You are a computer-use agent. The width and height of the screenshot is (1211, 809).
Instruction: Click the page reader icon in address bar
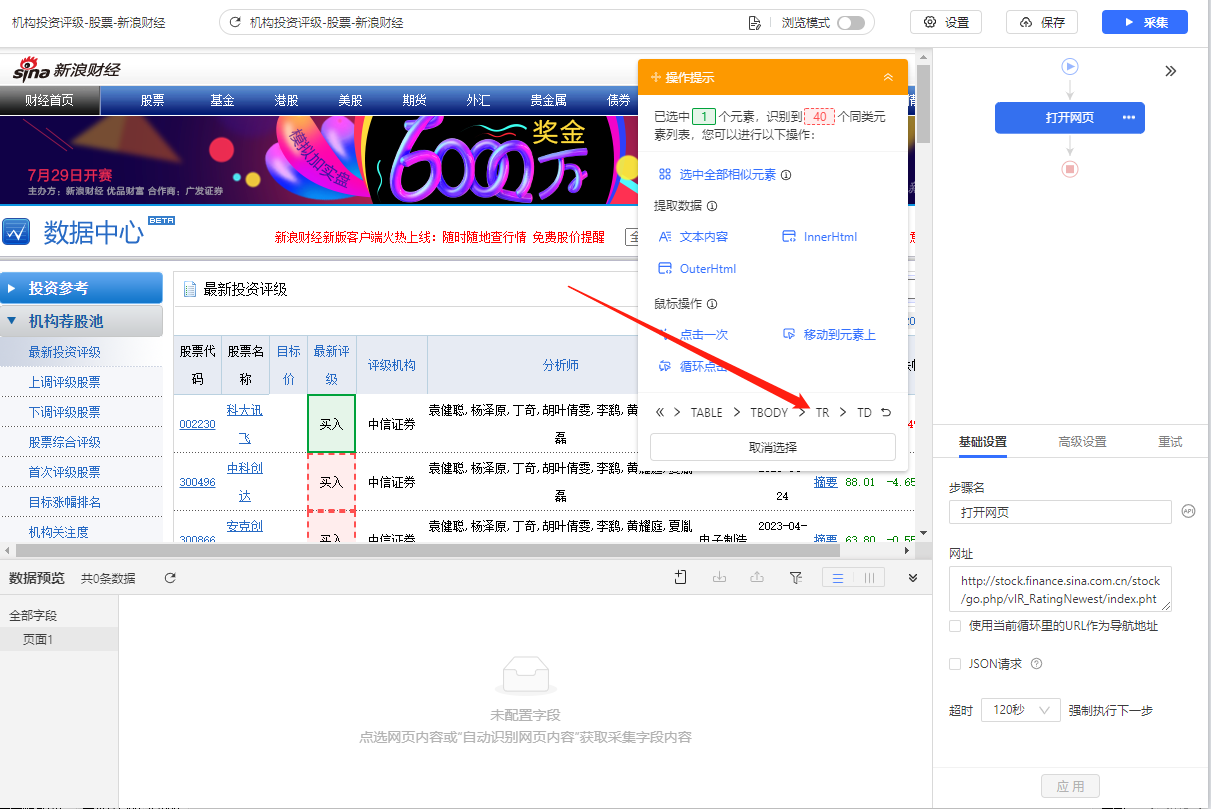(x=755, y=22)
